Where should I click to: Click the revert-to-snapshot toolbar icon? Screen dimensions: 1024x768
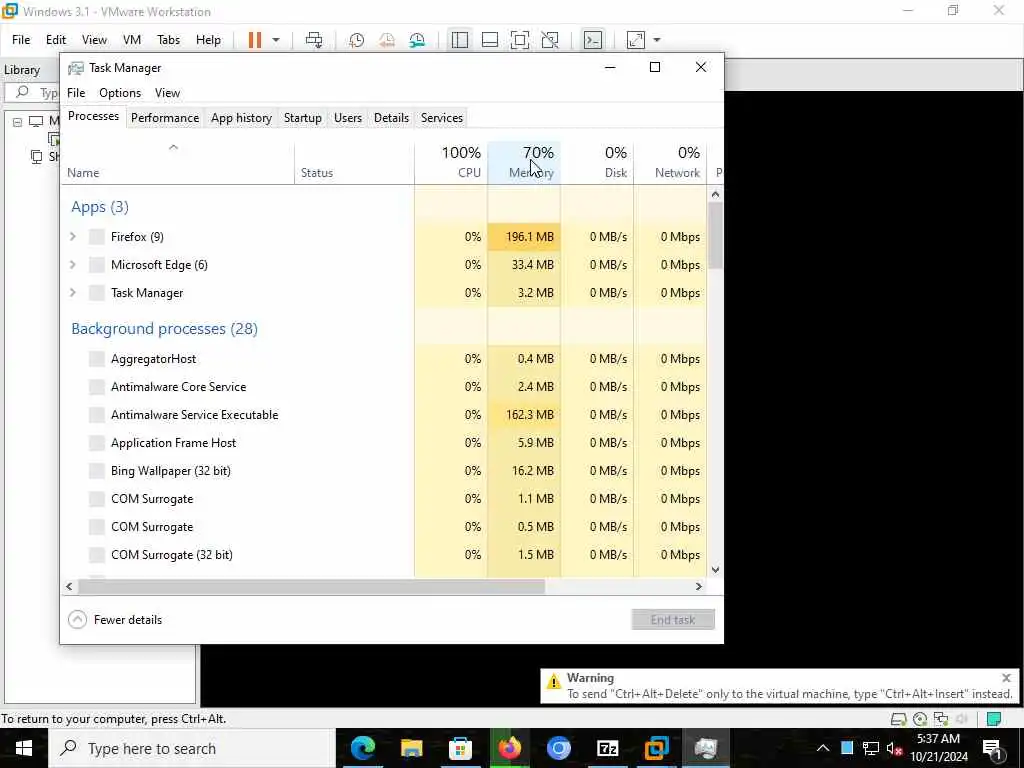pyautogui.click(x=387, y=40)
